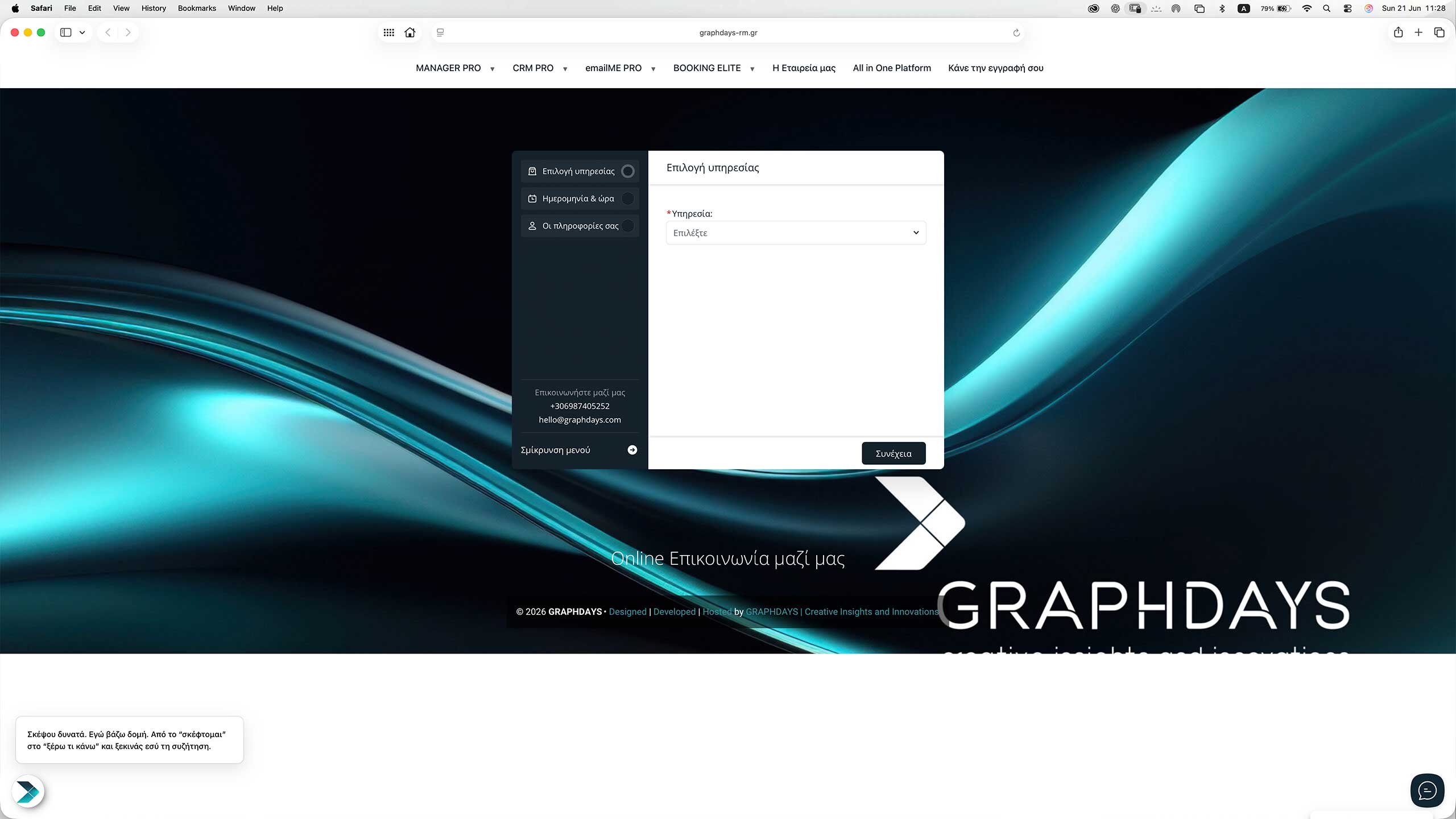Click the Siri icon in menu bar
Image resolution: width=1456 pixels, height=819 pixels.
coord(1369,8)
